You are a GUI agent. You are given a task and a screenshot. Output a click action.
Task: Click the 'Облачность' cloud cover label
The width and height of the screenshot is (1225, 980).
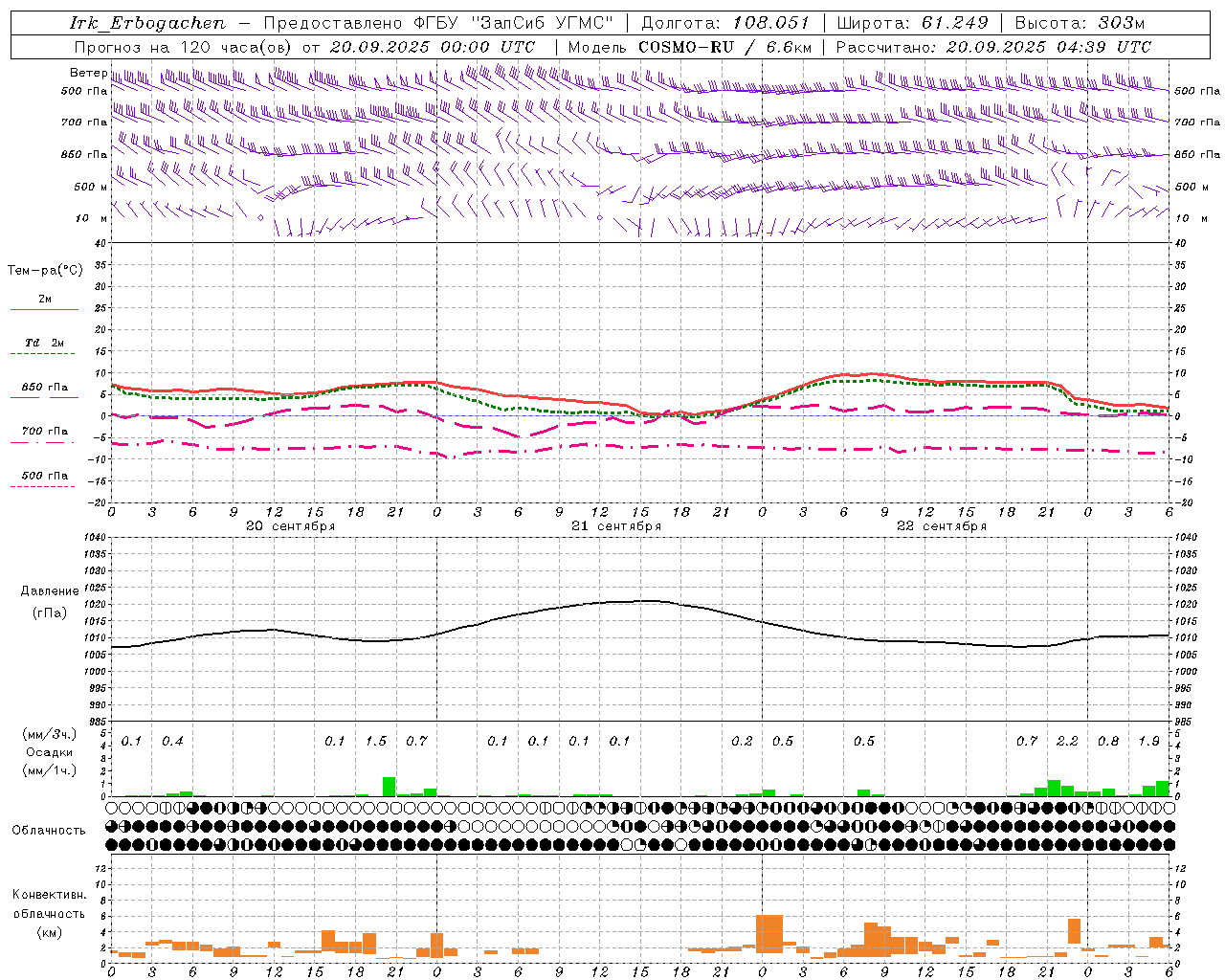click(x=49, y=830)
